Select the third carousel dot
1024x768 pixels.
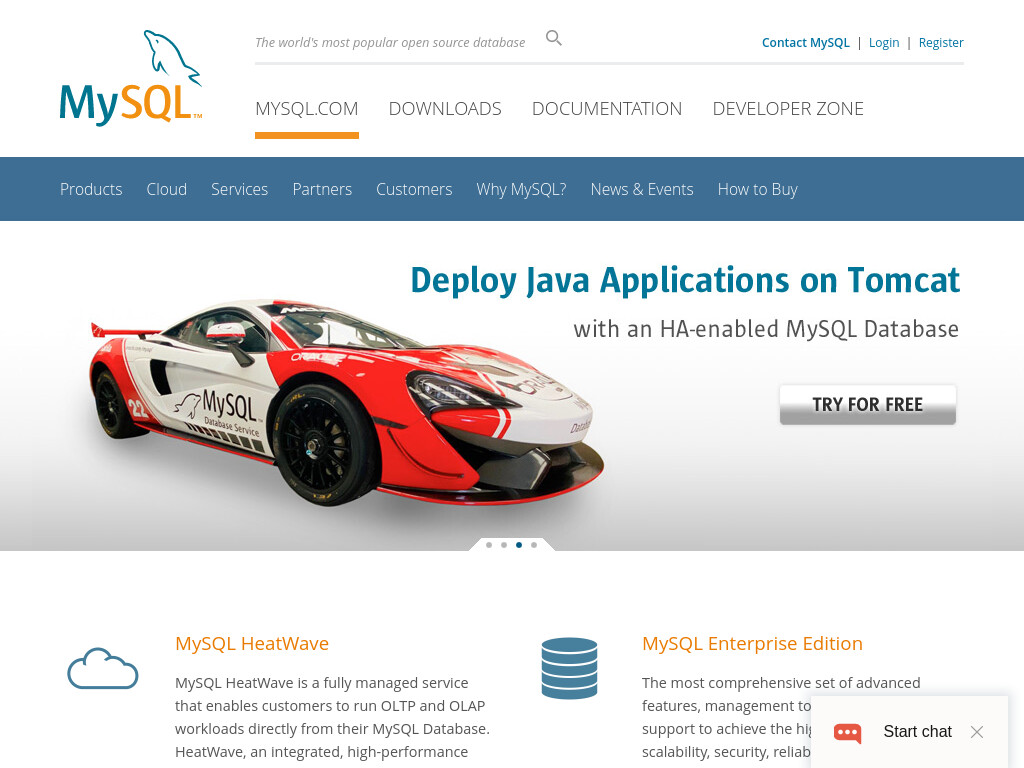519,545
